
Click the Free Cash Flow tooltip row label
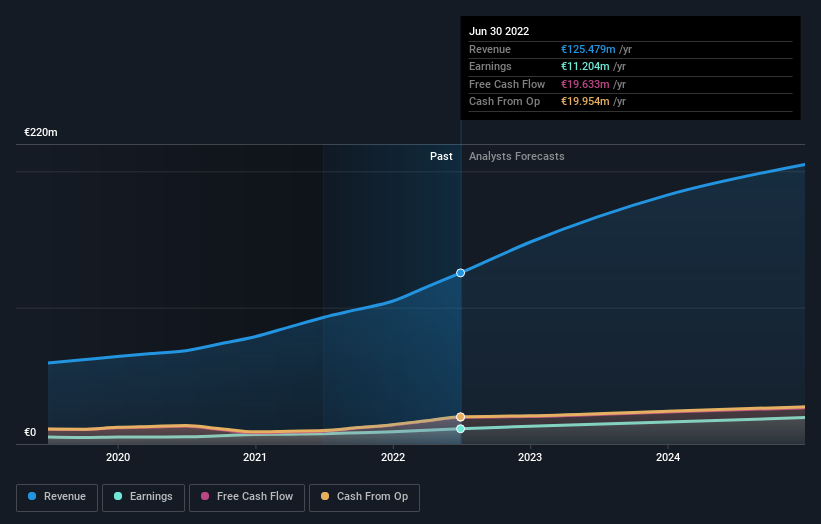[x=507, y=84]
